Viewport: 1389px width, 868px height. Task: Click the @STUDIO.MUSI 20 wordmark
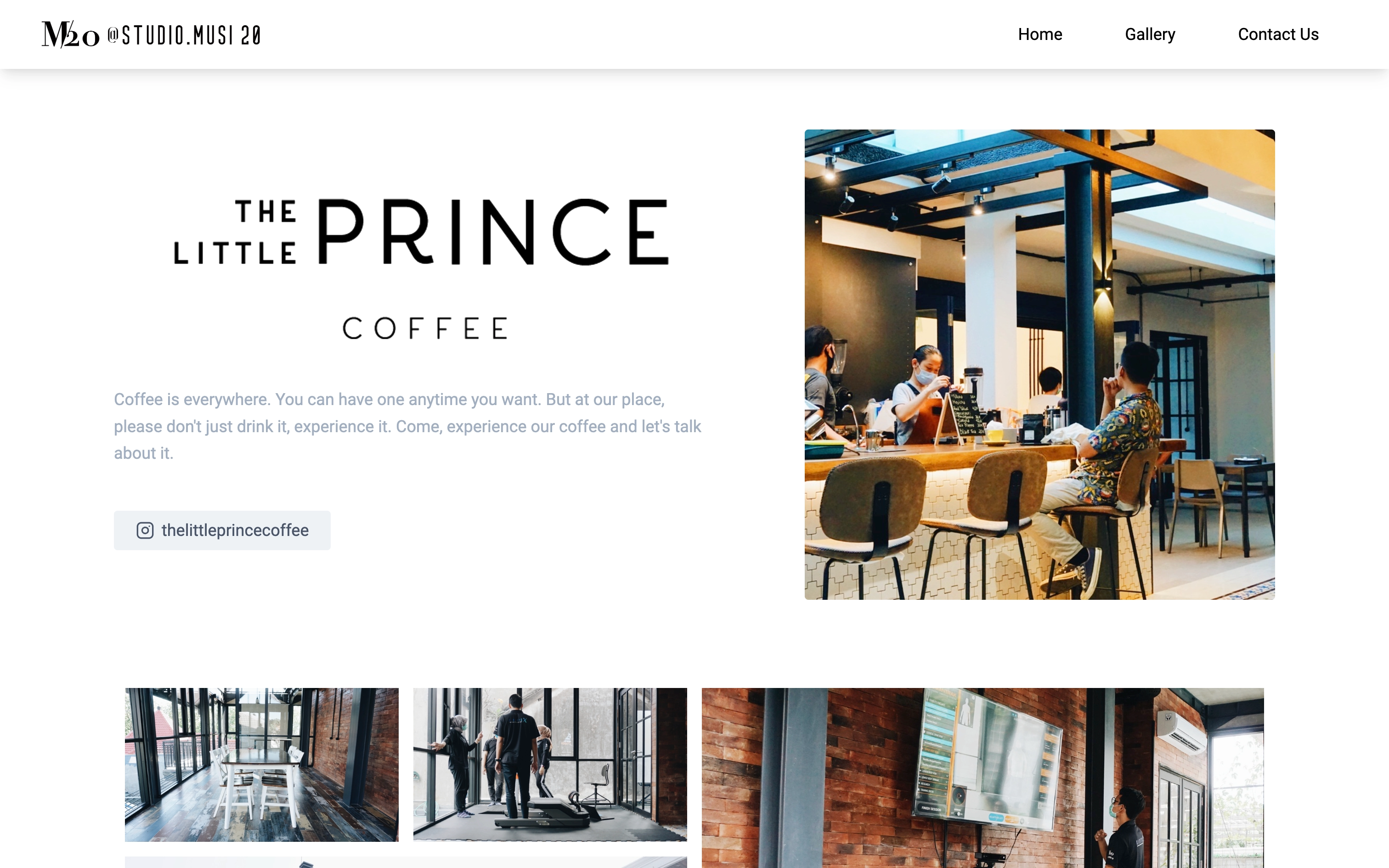(x=184, y=36)
